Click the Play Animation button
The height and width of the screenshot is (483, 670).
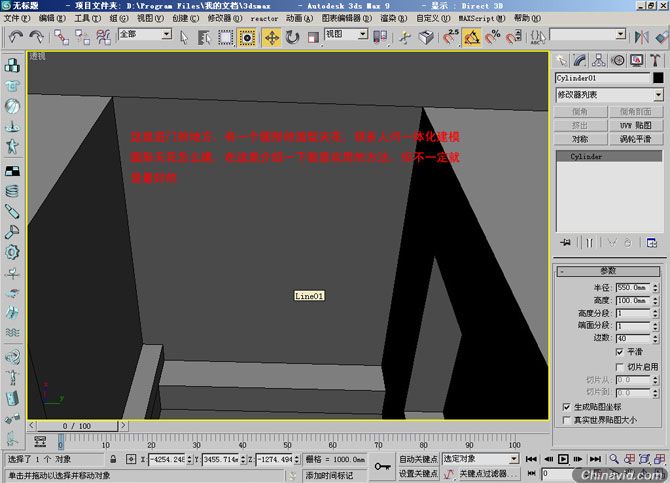point(563,459)
